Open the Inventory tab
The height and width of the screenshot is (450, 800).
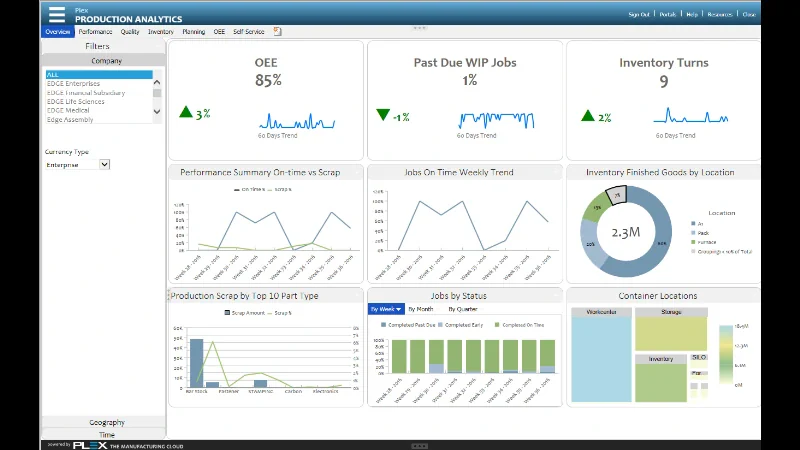click(x=161, y=32)
